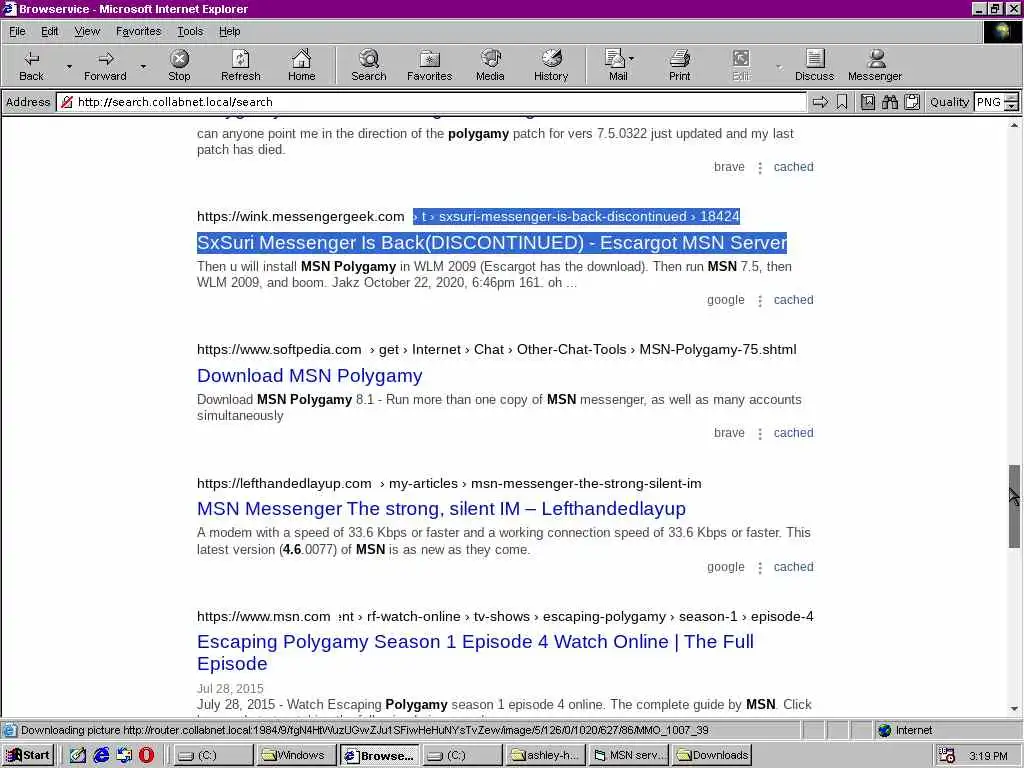The height and width of the screenshot is (768, 1024).
Task: Click the Discuss toolbar button
Action: pos(814,65)
